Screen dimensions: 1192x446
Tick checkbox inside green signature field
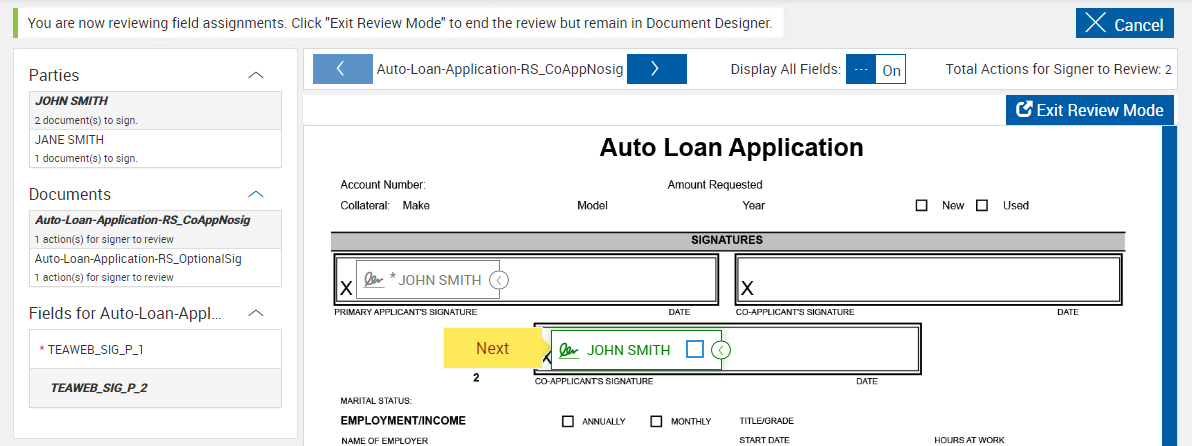(695, 349)
